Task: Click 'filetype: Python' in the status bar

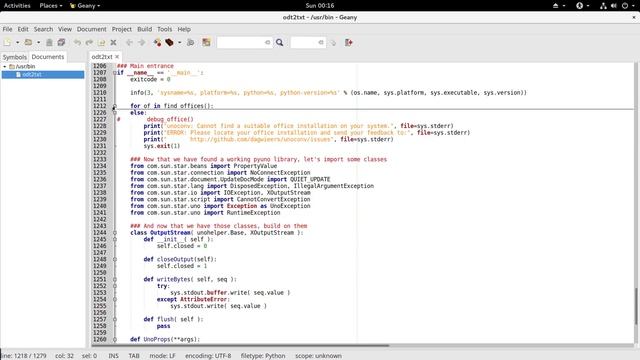Action: (x=263, y=356)
